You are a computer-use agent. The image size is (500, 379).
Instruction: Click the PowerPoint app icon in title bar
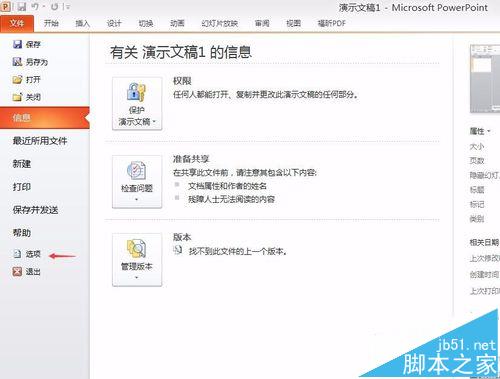click(6, 6)
